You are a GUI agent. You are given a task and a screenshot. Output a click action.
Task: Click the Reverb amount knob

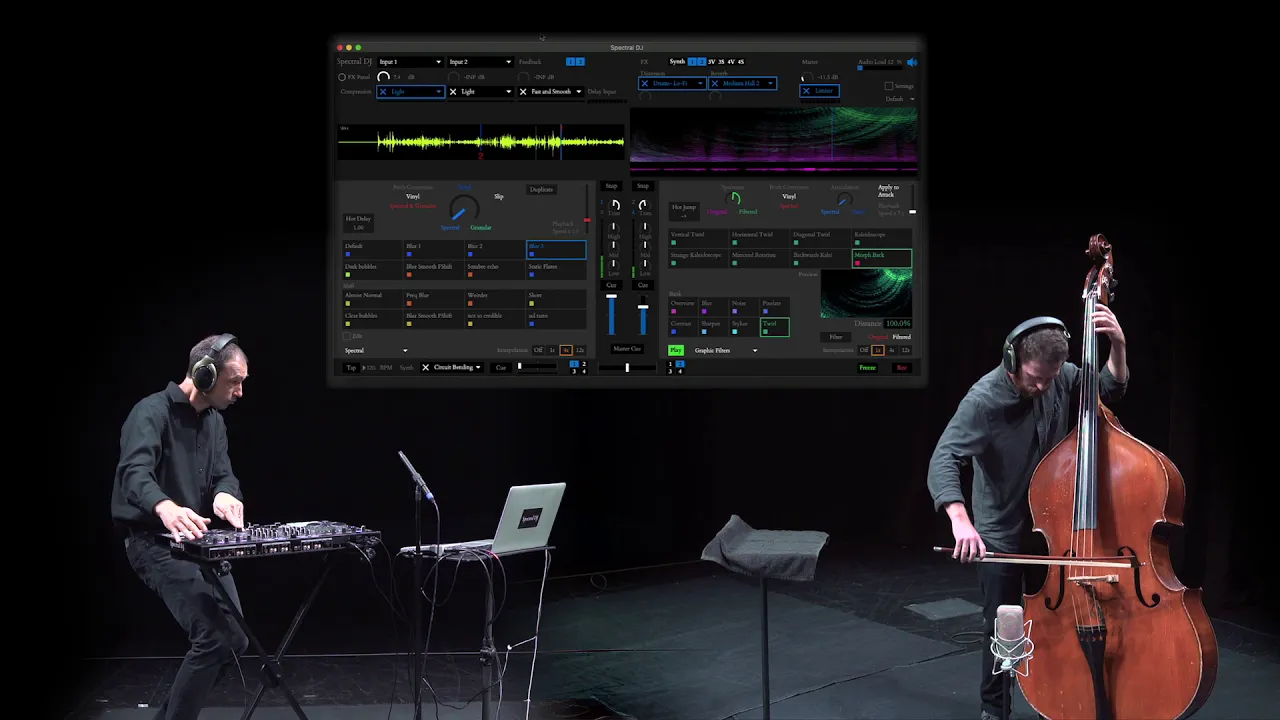pyautogui.click(x=715, y=96)
